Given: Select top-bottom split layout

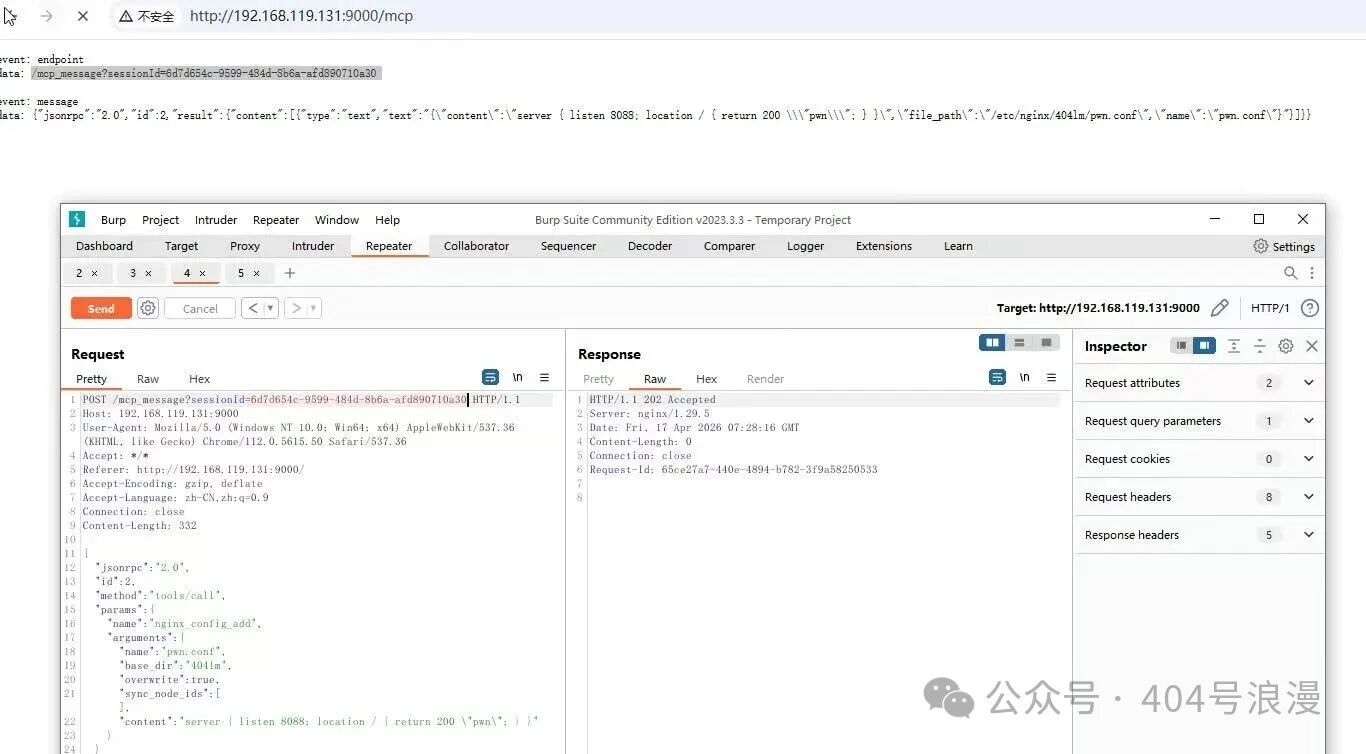Looking at the screenshot, I should pyautogui.click(x=1019, y=342).
